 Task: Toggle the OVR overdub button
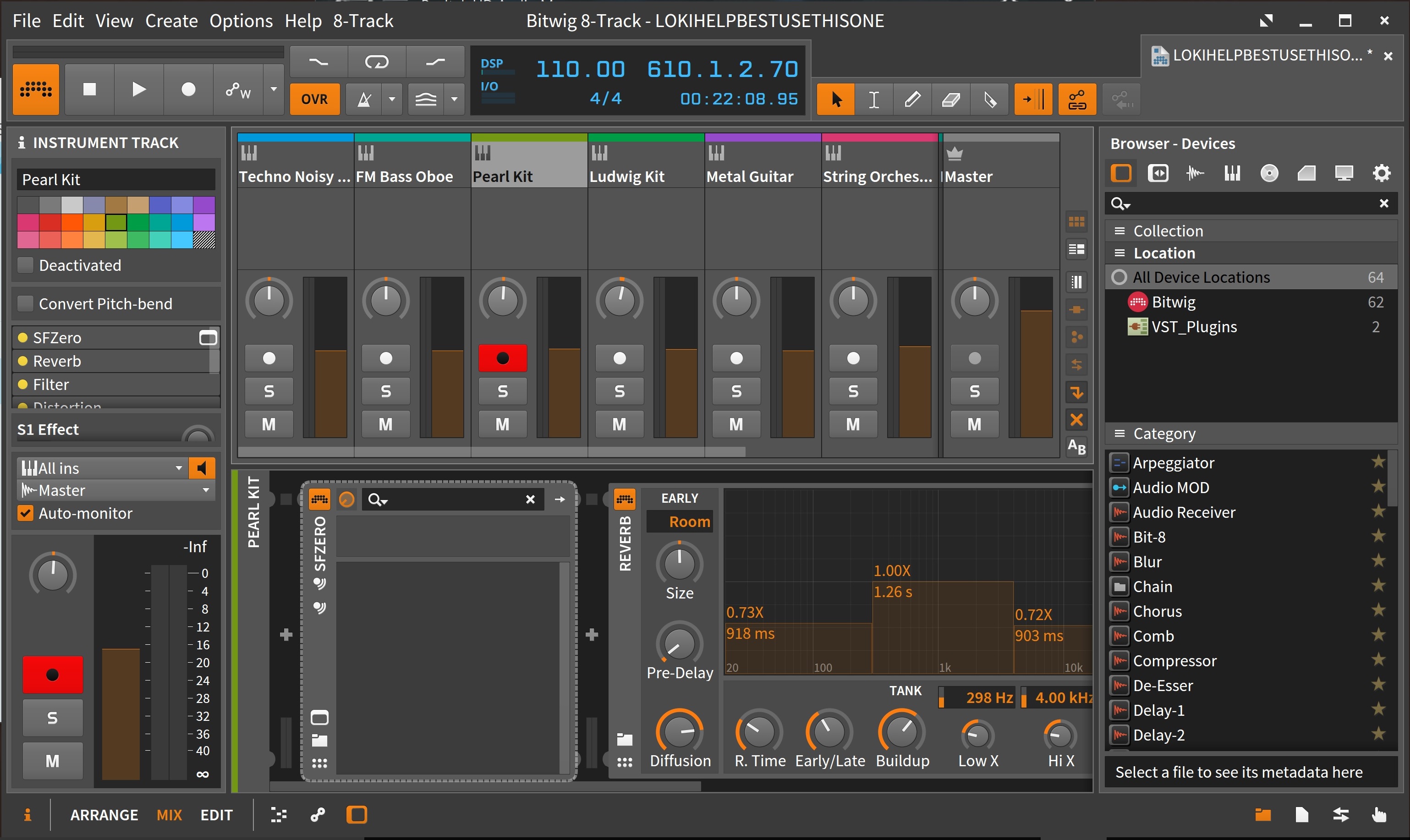click(x=315, y=99)
